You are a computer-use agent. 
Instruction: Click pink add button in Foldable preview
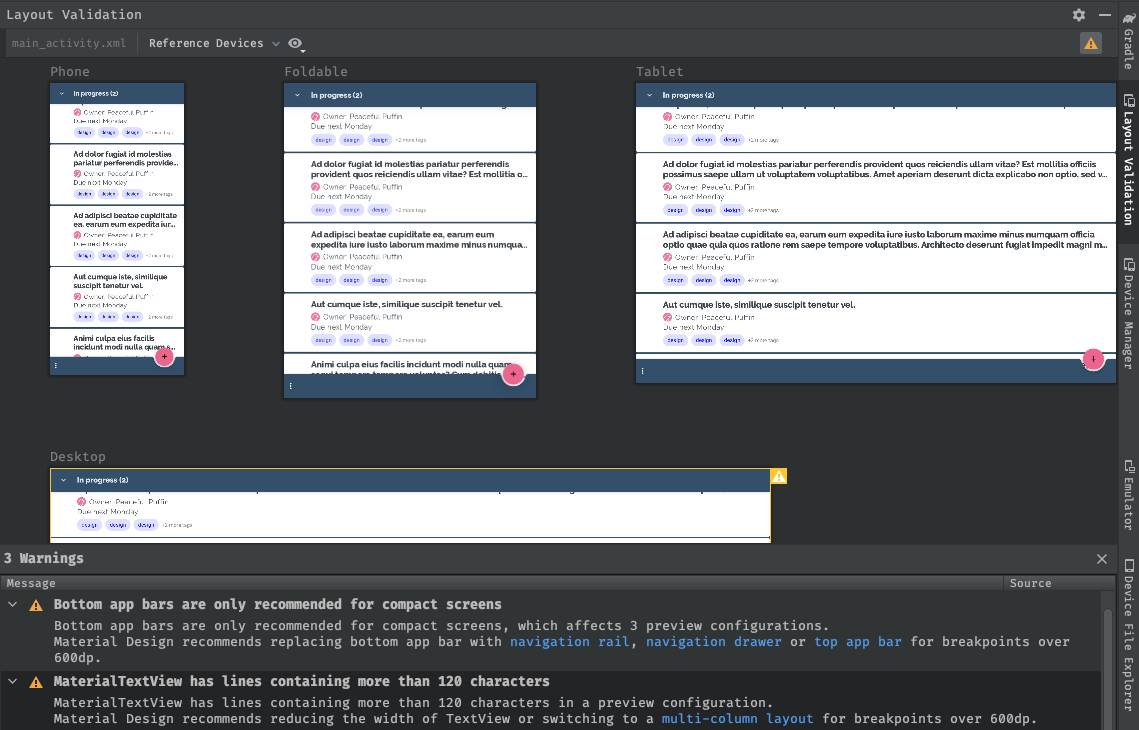tap(513, 374)
